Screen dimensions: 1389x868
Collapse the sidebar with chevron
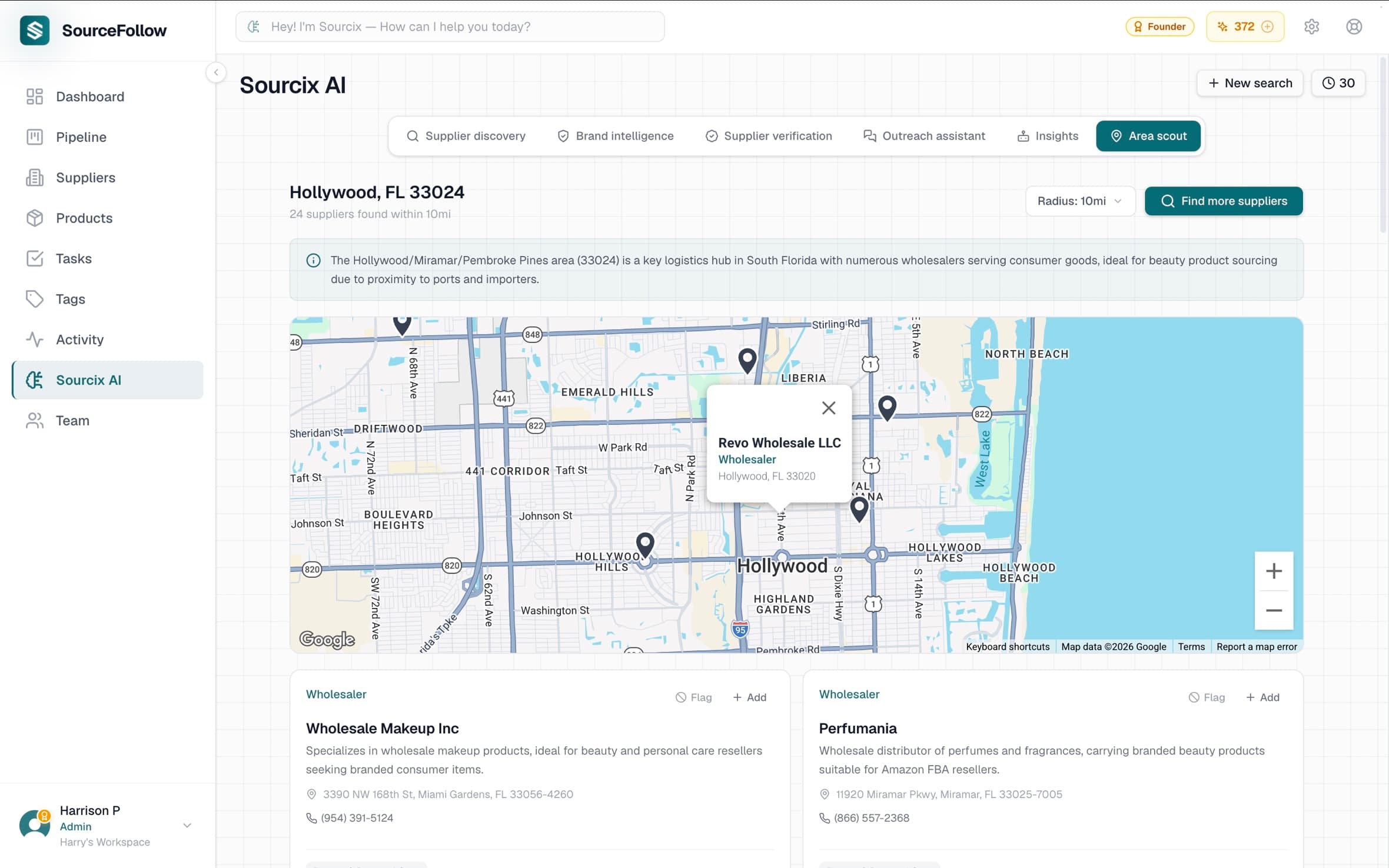tap(216, 72)
